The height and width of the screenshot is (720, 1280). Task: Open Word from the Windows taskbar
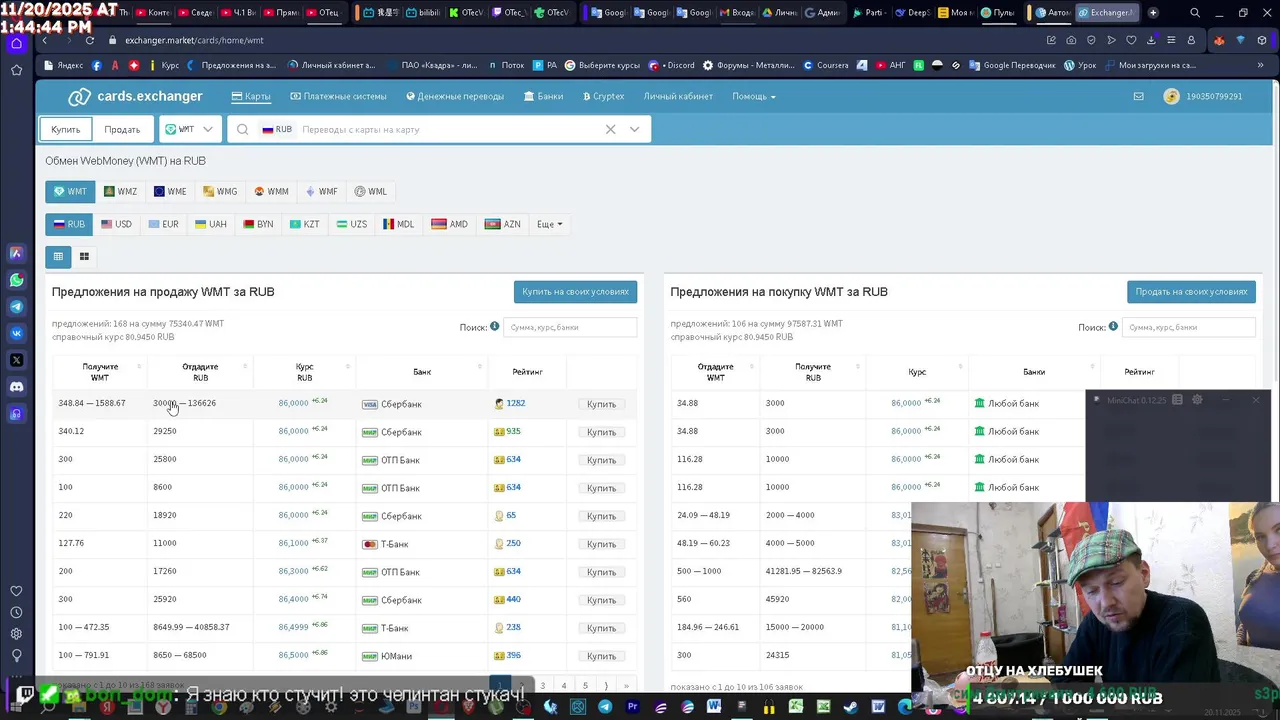pos(714,707)
